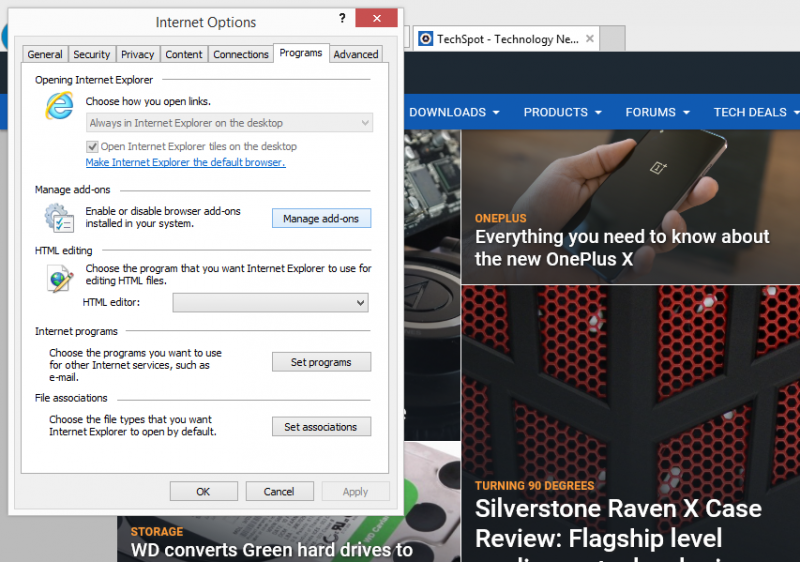Open the how you open links dropdown
The image size is (800, 562).
(230, 123)
